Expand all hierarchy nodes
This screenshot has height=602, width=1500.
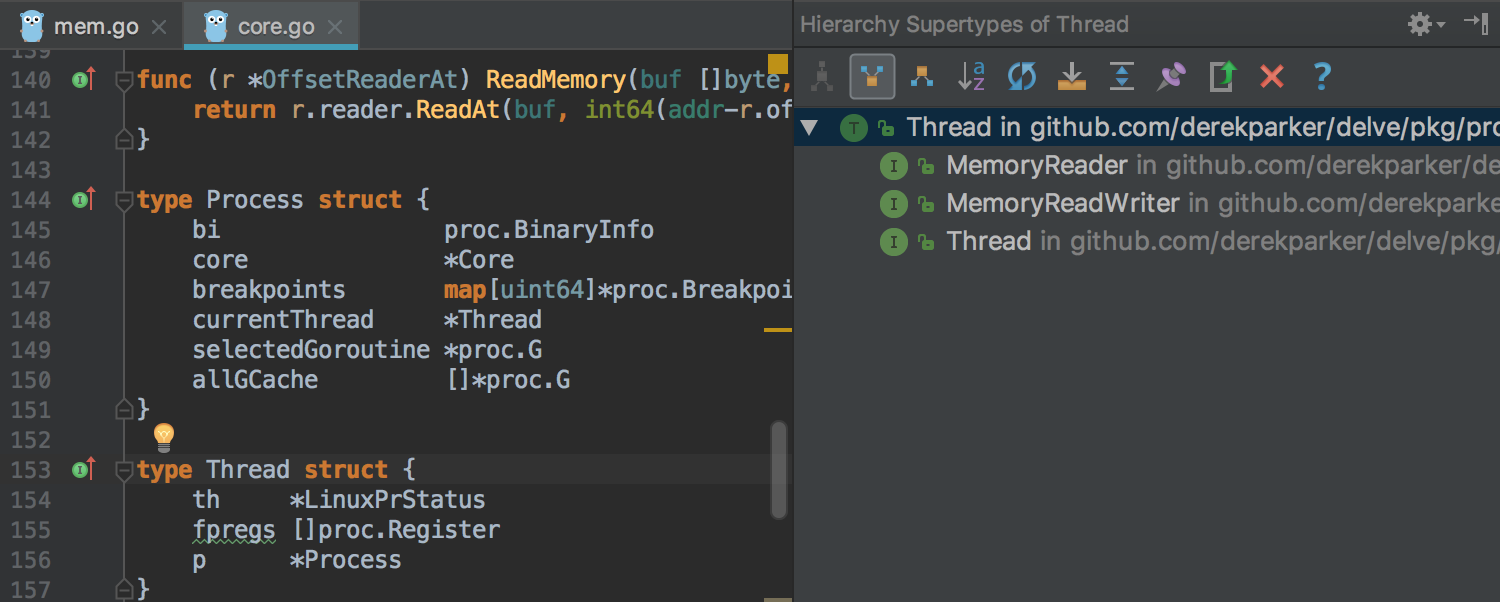point(1122,77)
